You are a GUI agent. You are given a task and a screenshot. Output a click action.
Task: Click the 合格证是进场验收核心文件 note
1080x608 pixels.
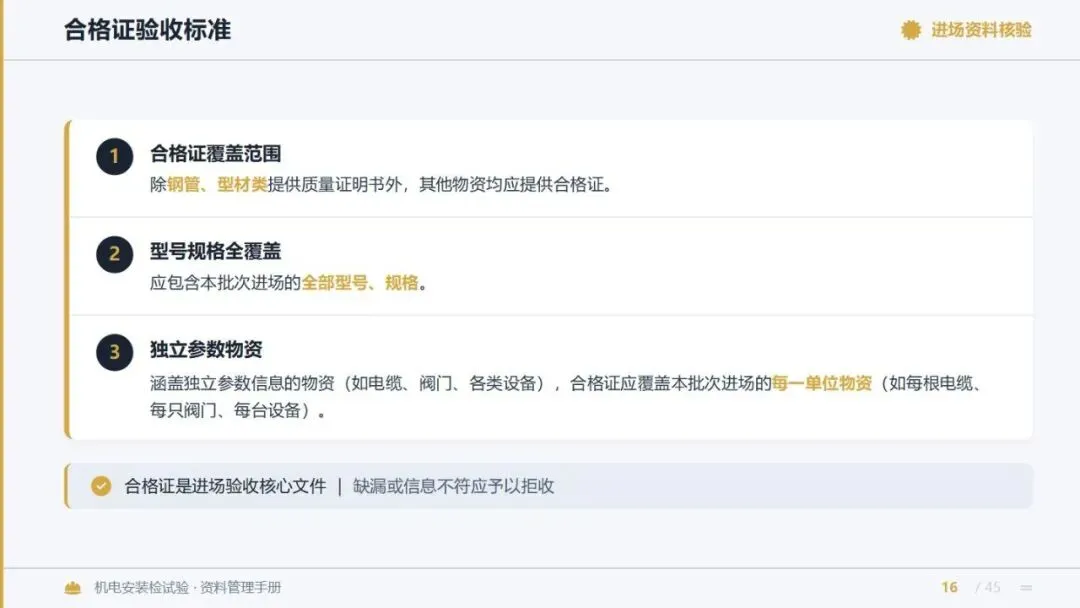225,486
